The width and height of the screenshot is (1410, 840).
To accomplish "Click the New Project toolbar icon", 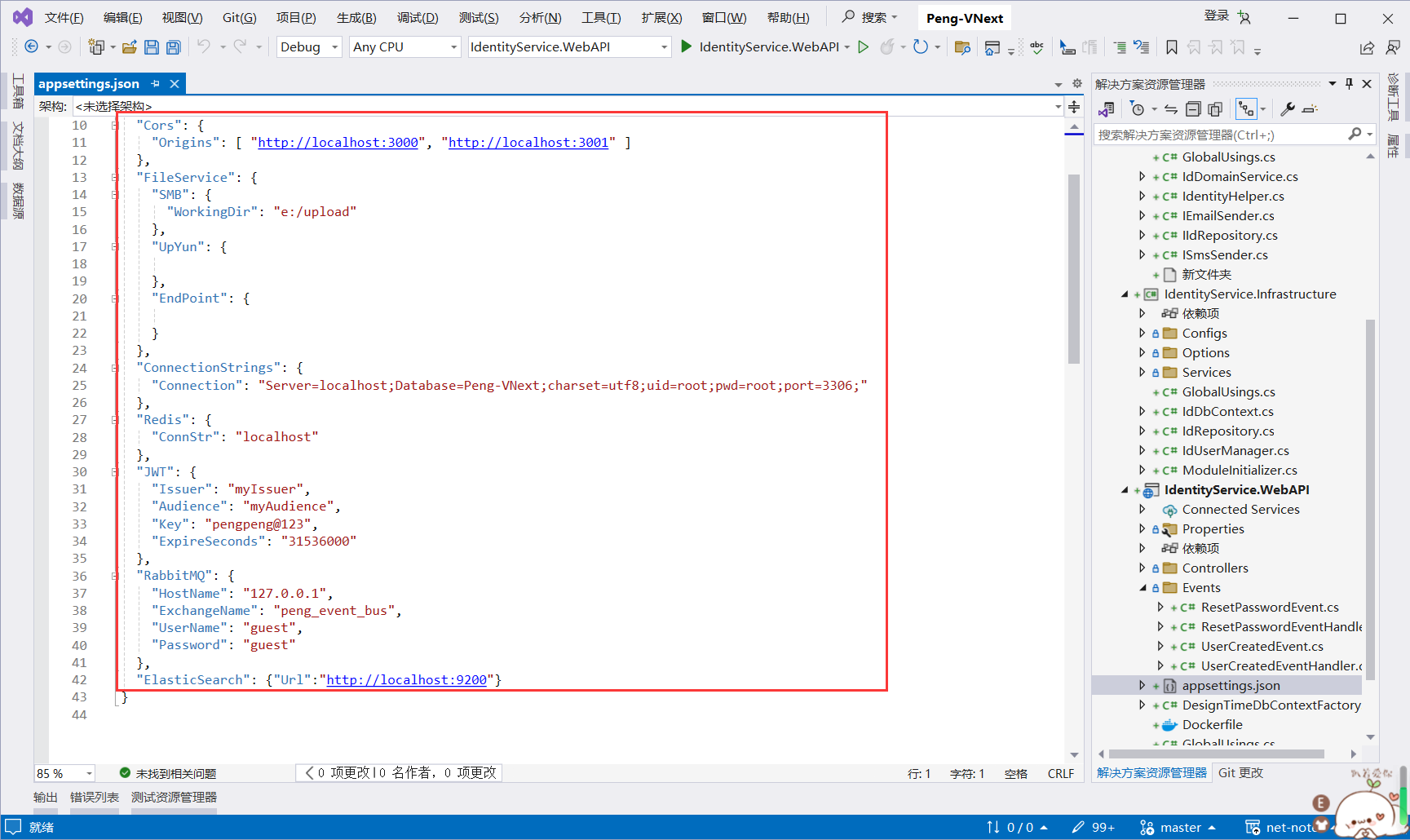I will coord(96,46).
